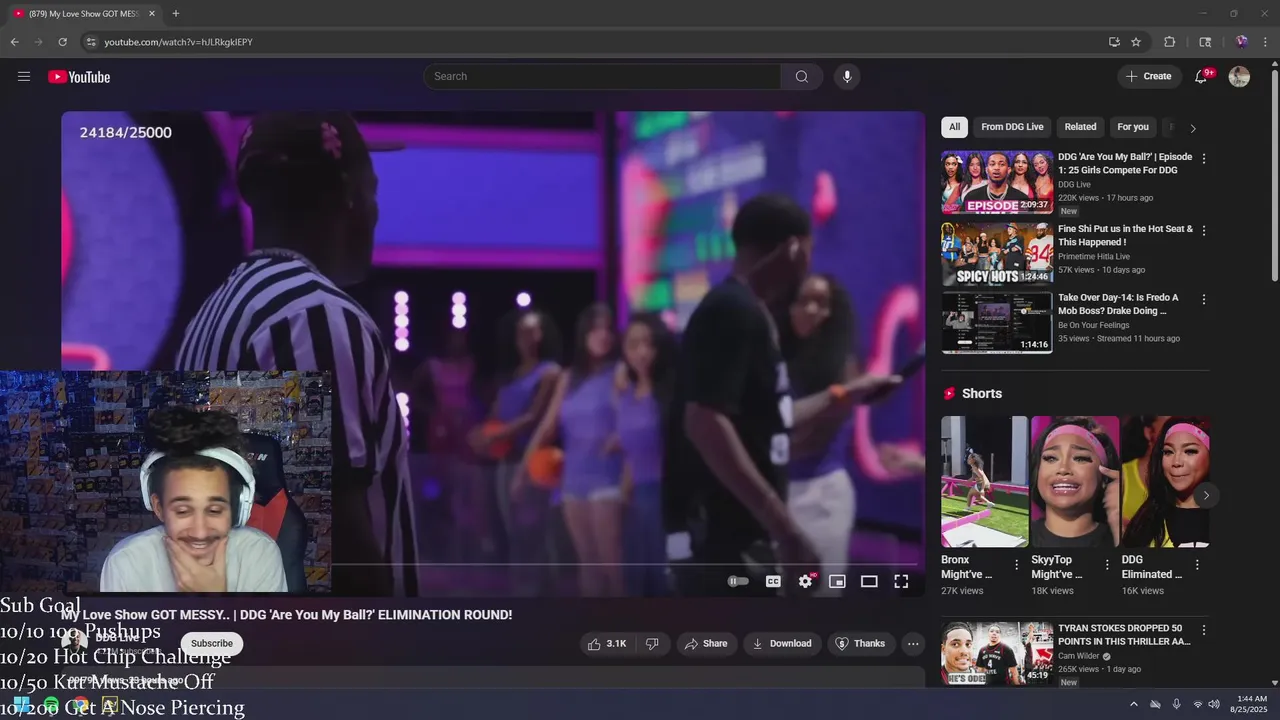Toggle autoplay switch in the player
Viewport: 1280px width, 720px height.
click(x=738, y=581)
